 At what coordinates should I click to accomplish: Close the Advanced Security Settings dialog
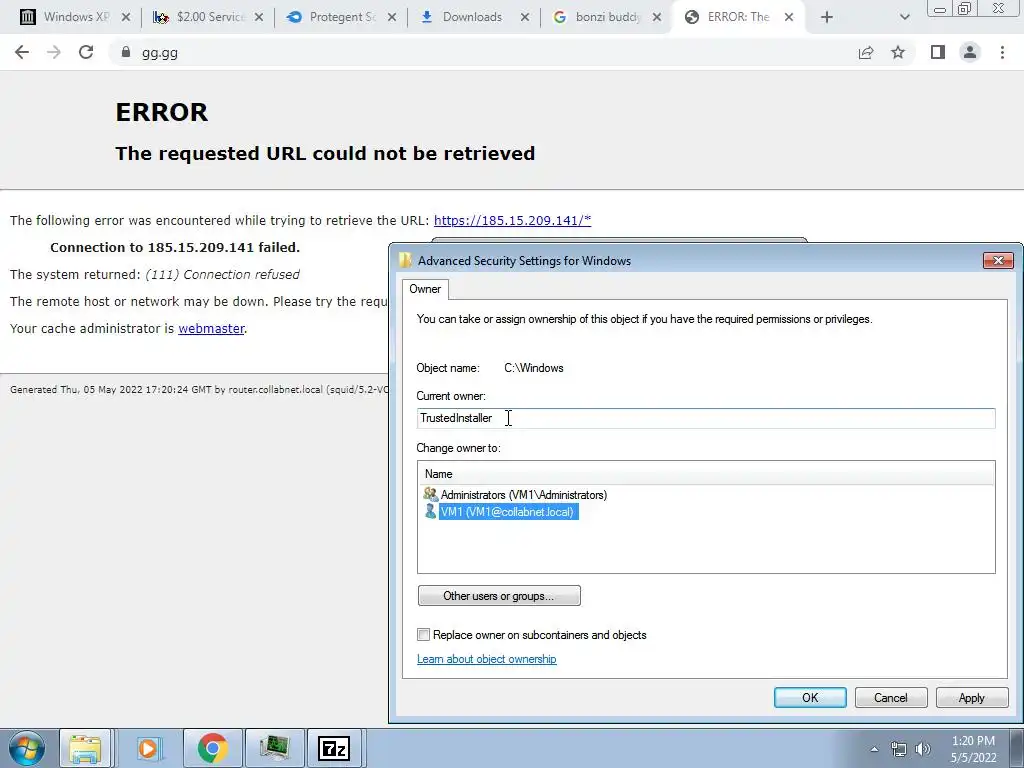[998, 261]
